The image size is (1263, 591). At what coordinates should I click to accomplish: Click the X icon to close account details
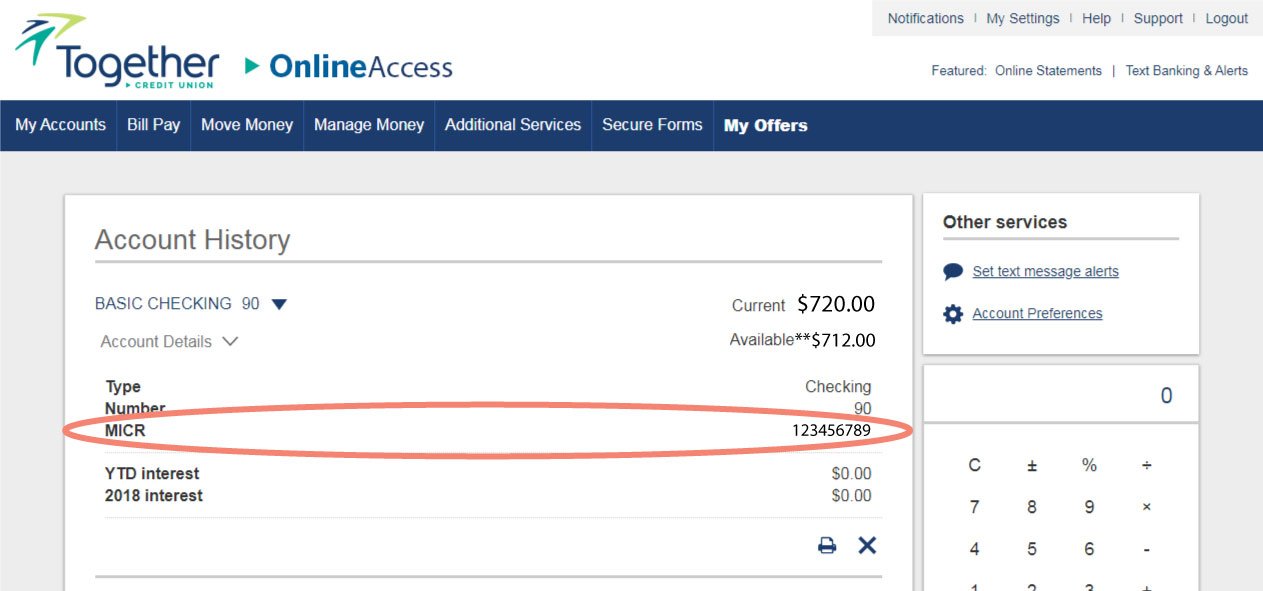[x=866, y=545]
